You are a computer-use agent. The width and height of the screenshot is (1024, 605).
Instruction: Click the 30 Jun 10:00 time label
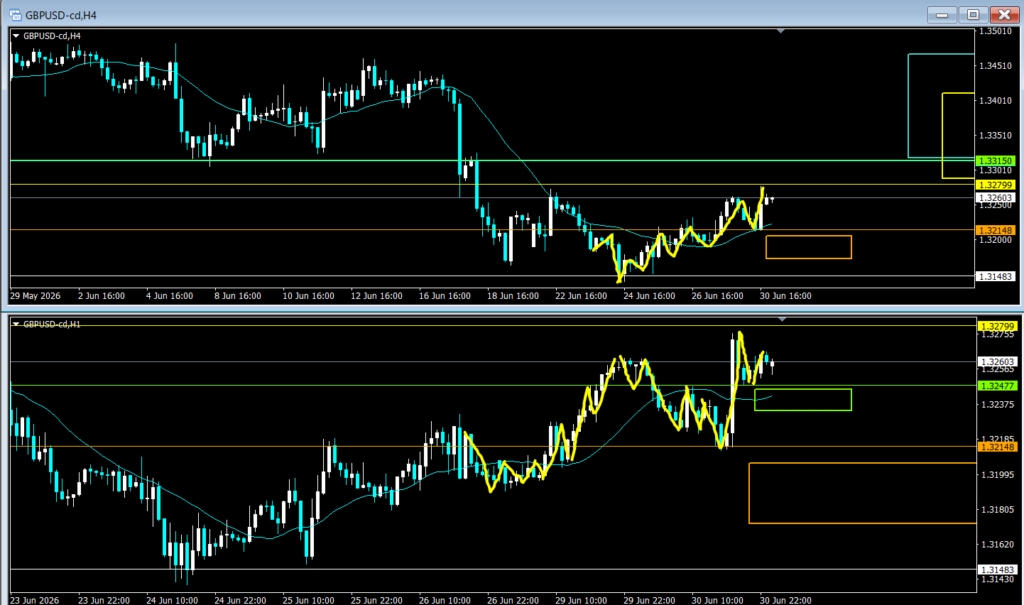click(717, 600)
